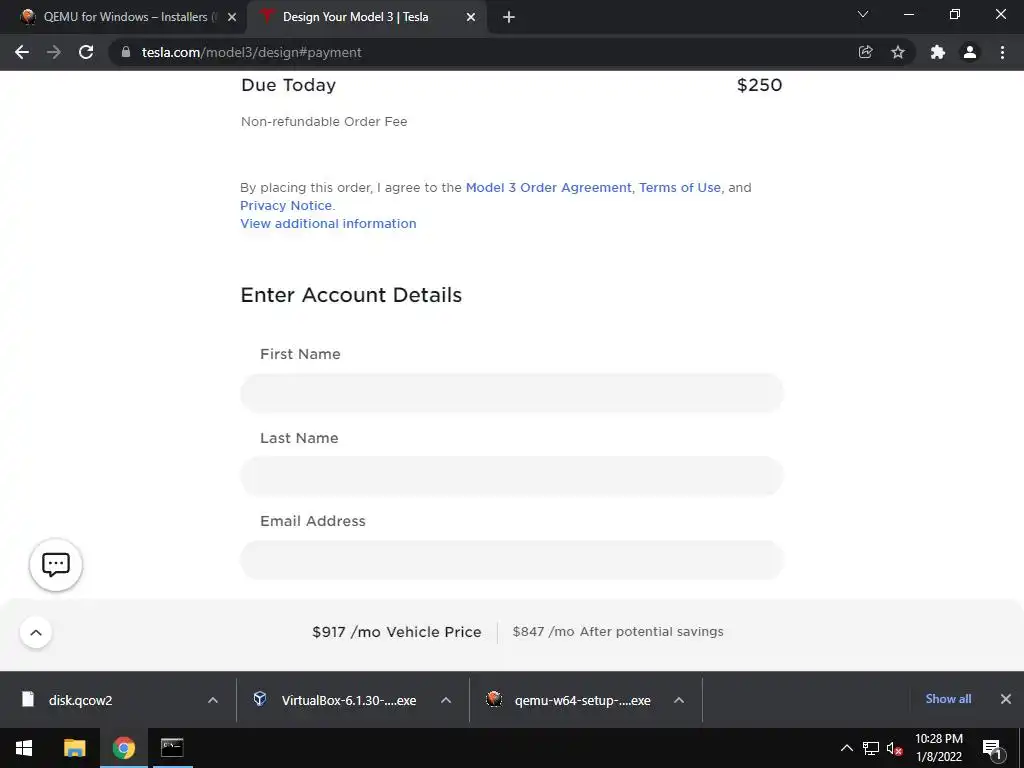Click the Due Today $250 amount
This screenshot has width=1024, height=768.
tap(759, 85)
